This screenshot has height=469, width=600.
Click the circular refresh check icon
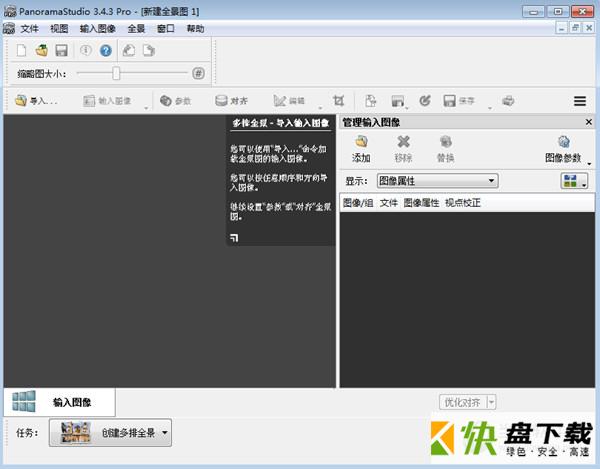pos(425,101)
